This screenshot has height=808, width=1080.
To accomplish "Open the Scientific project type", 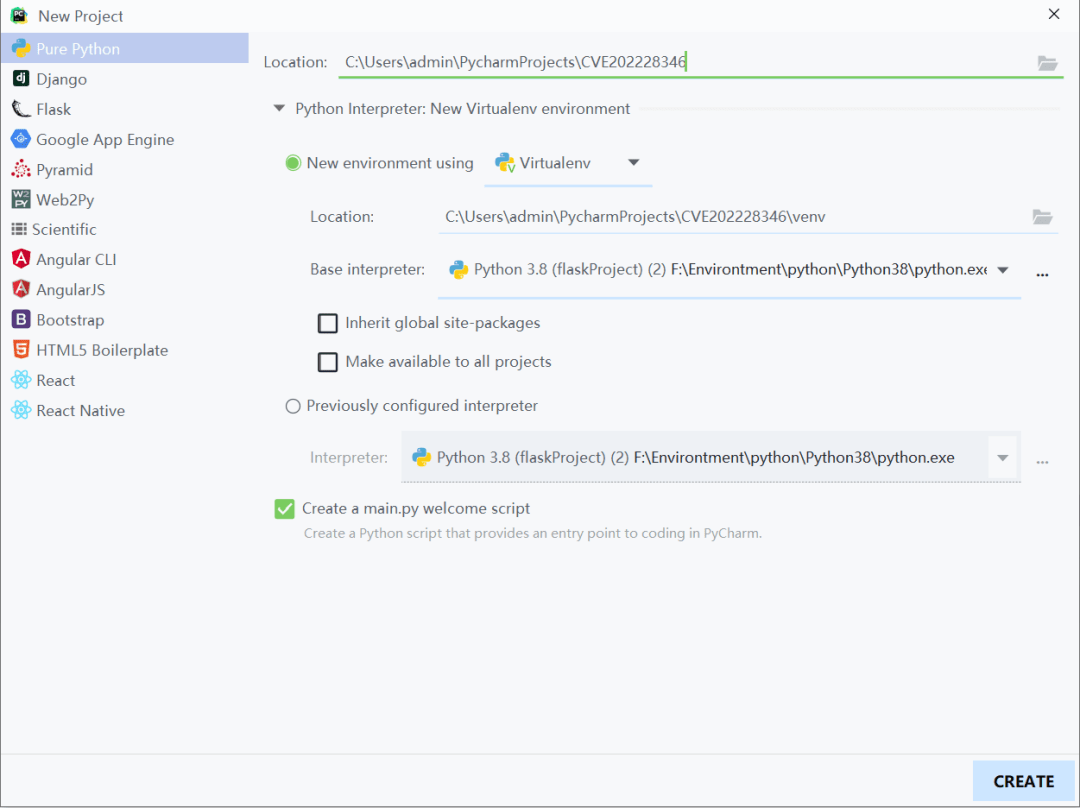I will (x=65, y=229).
